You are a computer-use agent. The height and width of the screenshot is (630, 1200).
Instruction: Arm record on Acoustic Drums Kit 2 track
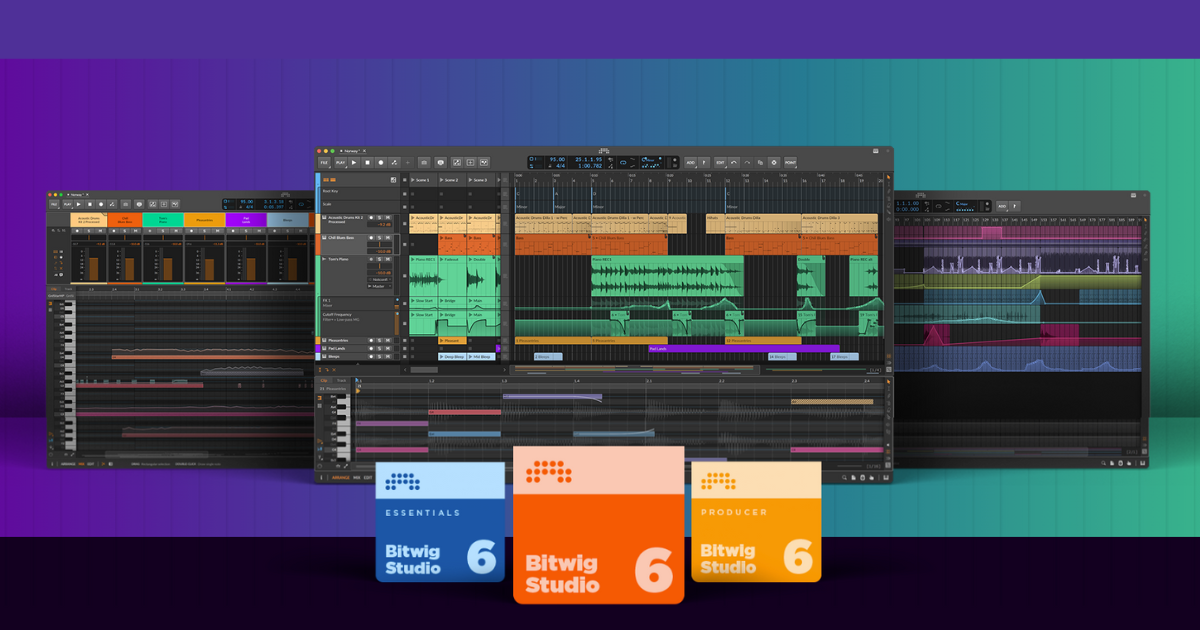click(371, 218)
